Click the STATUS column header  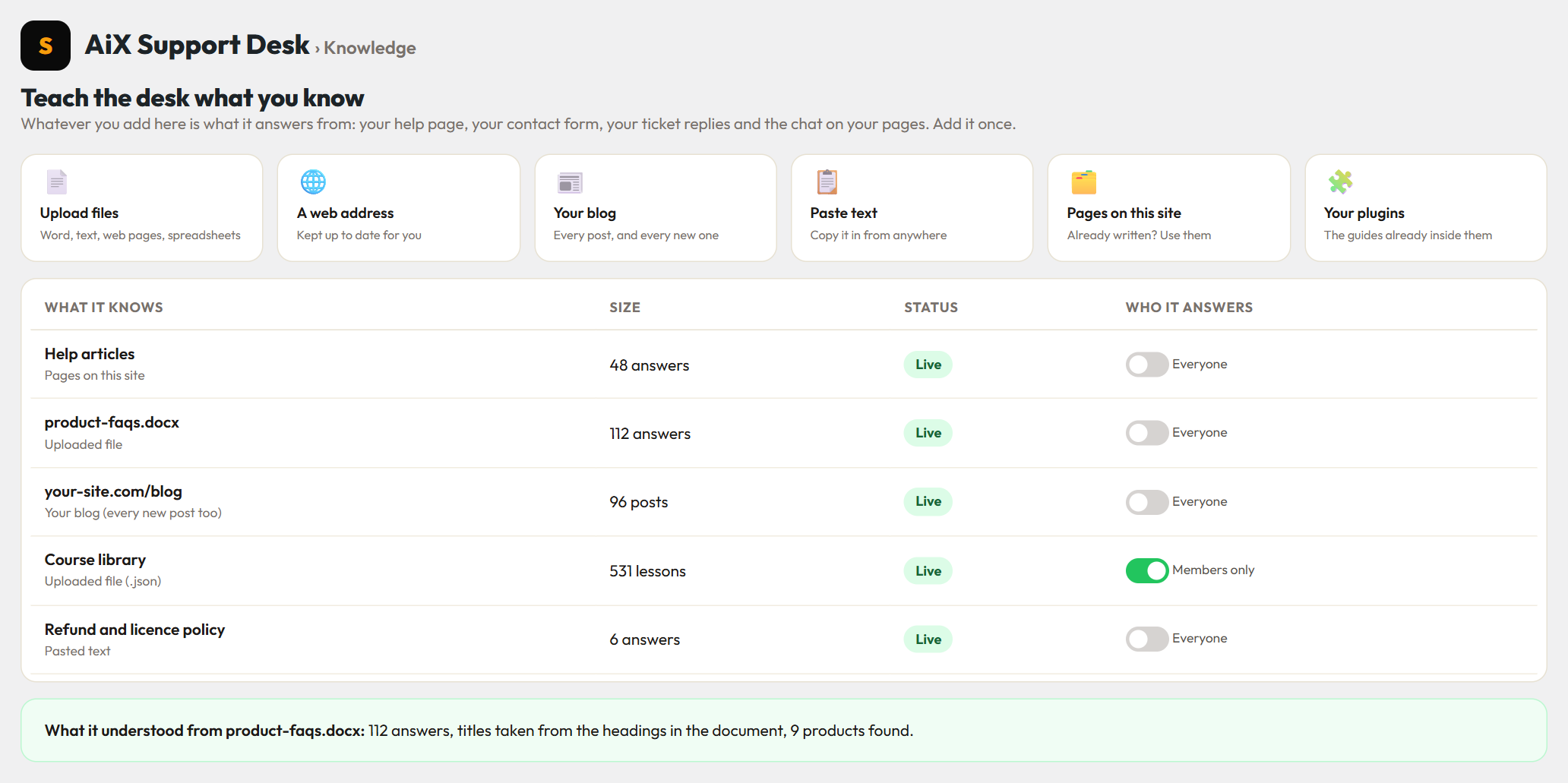pyautogui.click(x=931, y=308)
